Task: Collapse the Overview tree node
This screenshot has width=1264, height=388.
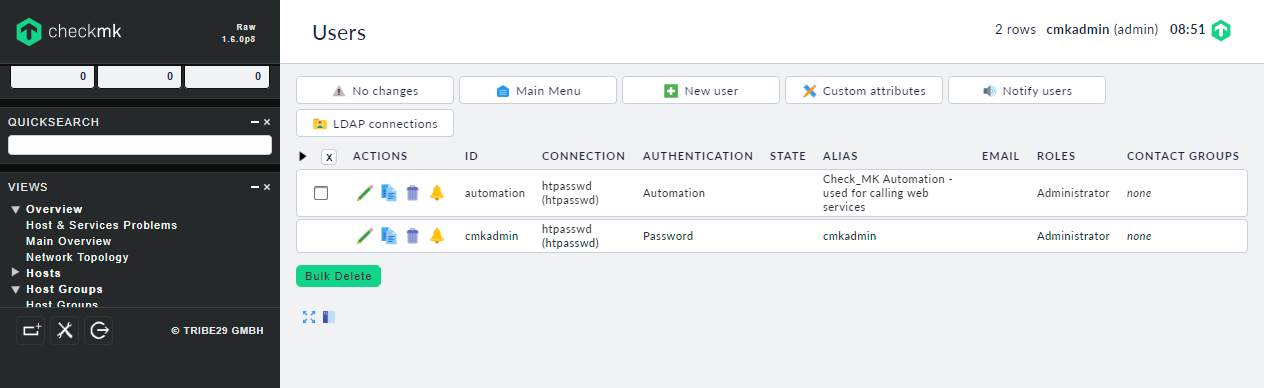Action: pos(16,209)
